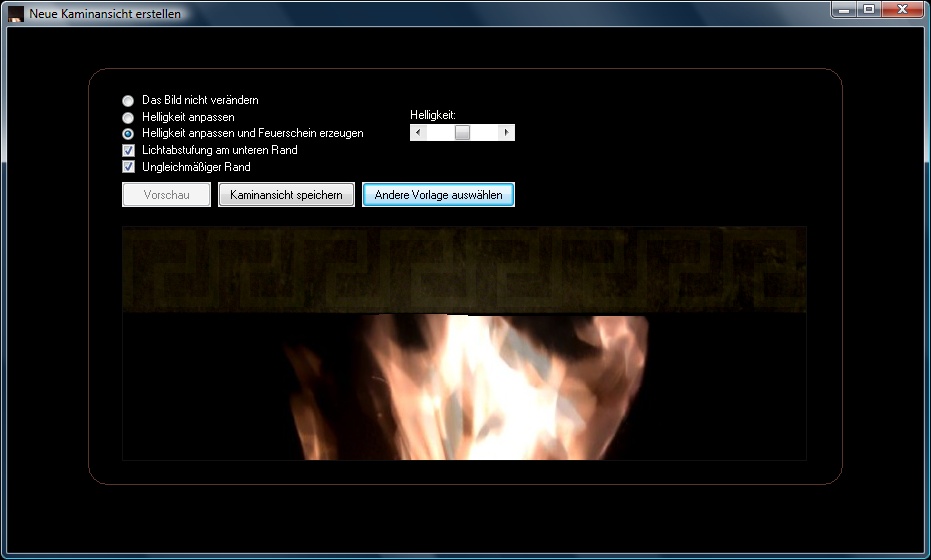Close the Neue Kaminansicht erstellen window
The image size is (931, 560).
(x=903, y=9)
